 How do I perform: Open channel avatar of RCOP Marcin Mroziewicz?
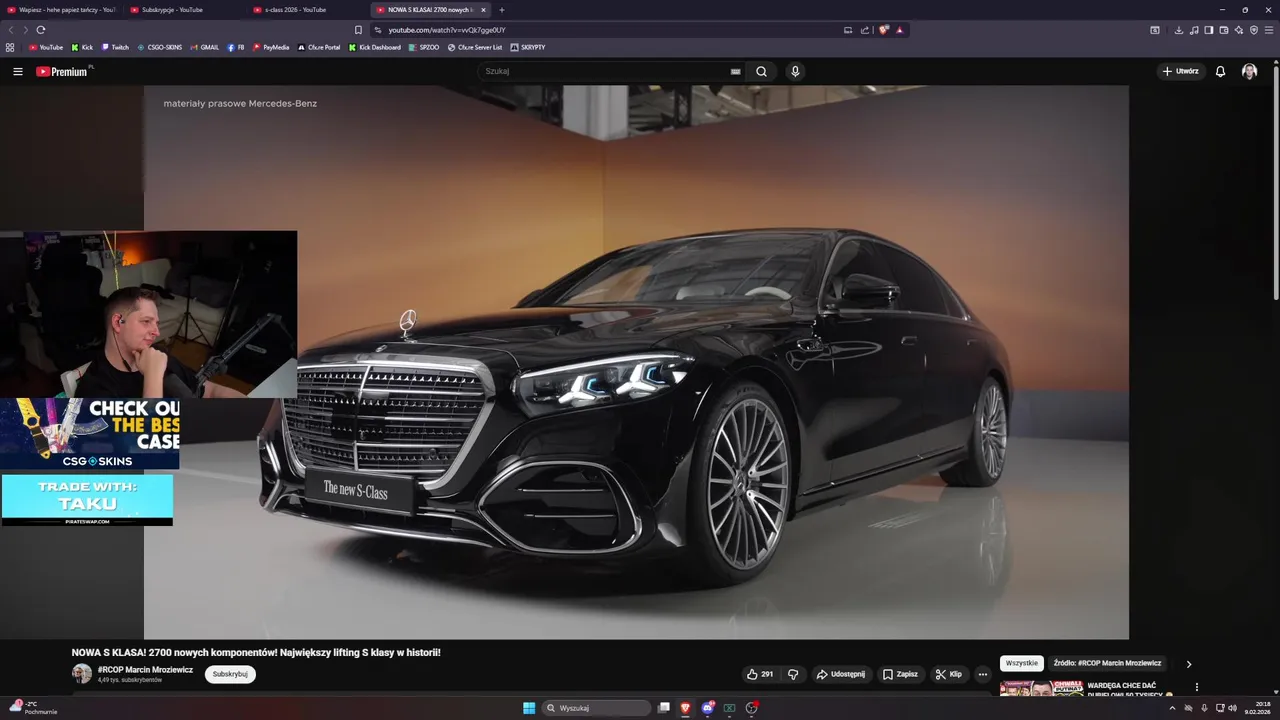tap(81, 674)
